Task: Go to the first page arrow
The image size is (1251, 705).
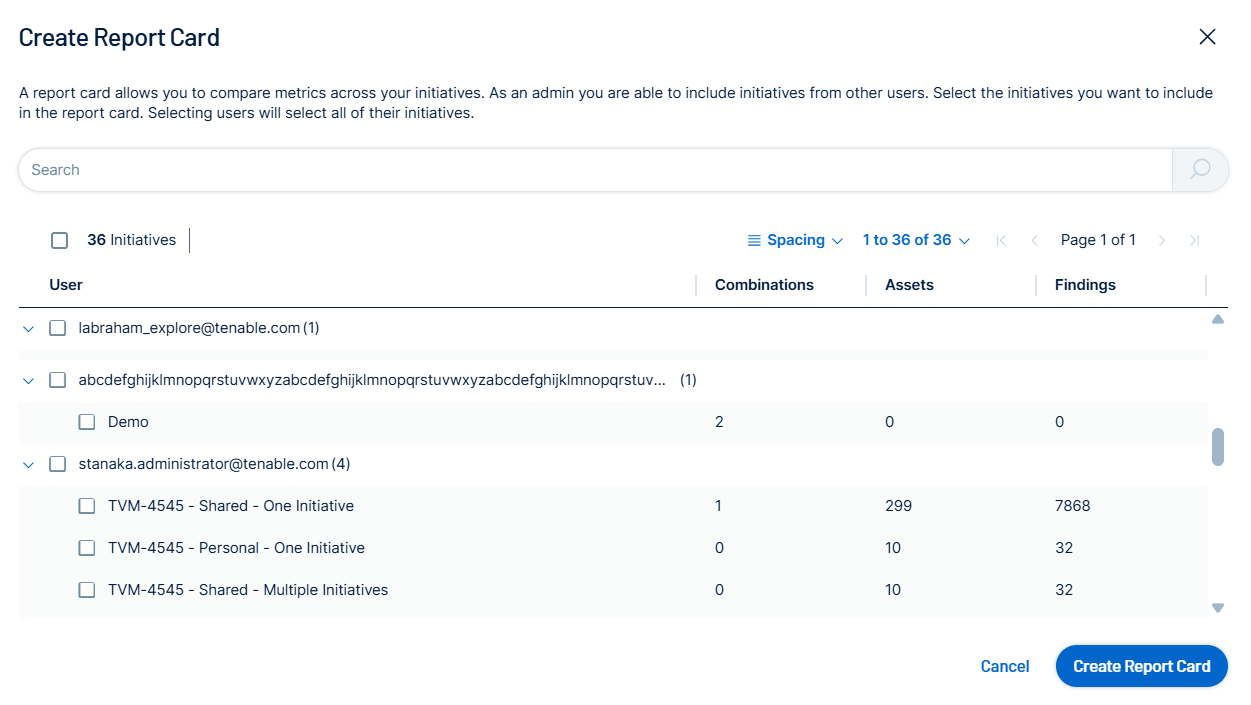Action: pos(1001,240)
